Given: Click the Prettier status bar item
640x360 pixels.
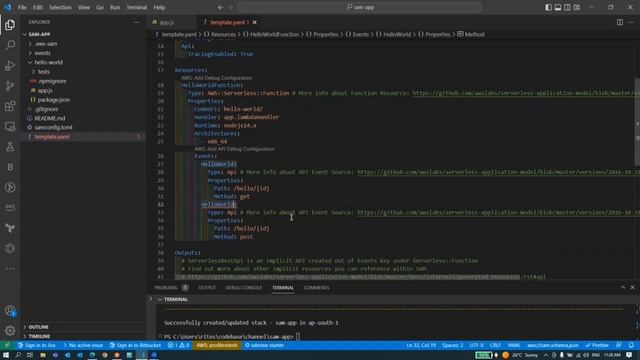Looking at the screenshot, I should pyautogui.click(x=597, y=345).
